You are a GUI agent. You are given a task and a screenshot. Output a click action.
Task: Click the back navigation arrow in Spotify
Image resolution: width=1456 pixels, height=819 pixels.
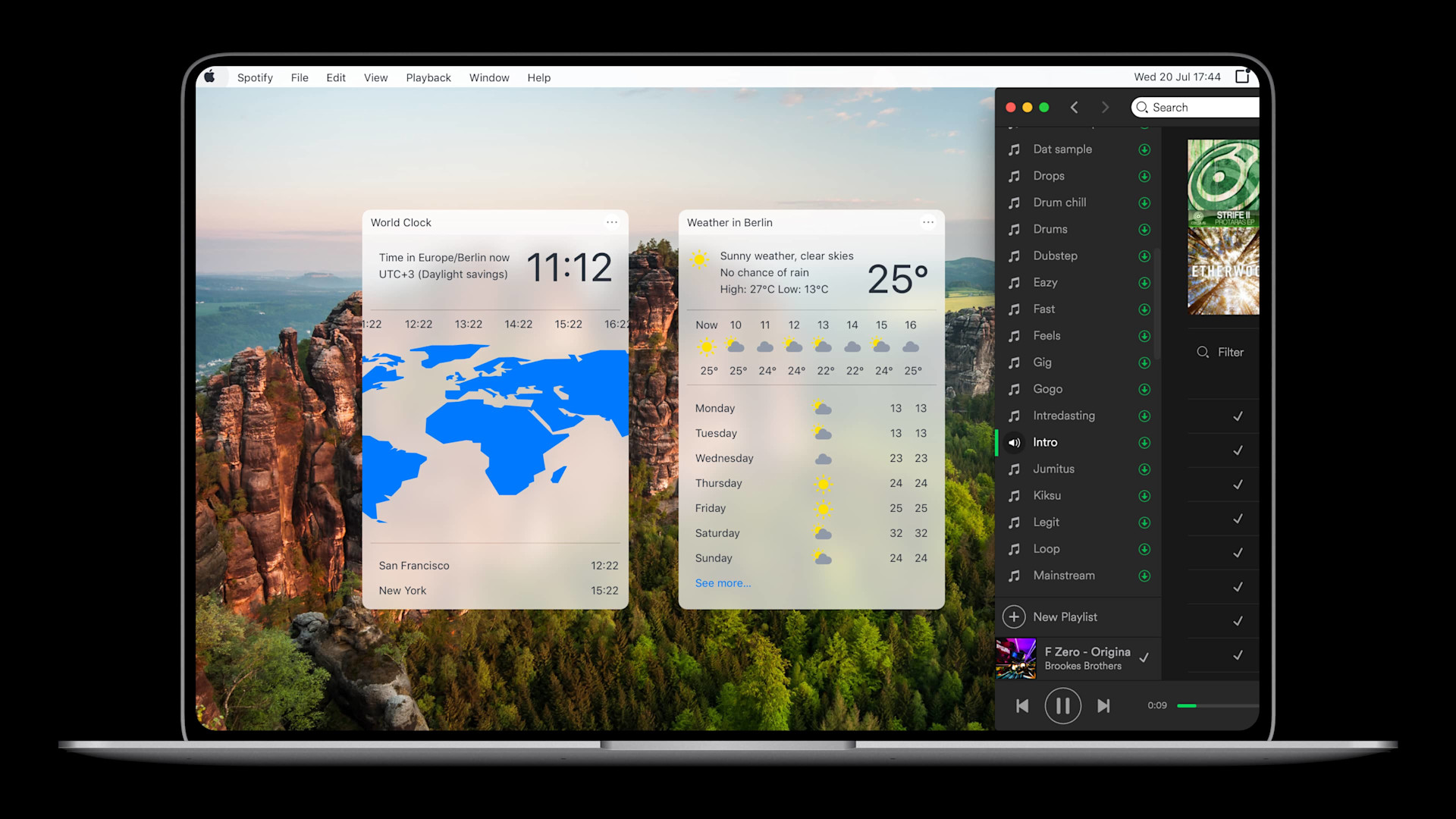pos(1074,108)
